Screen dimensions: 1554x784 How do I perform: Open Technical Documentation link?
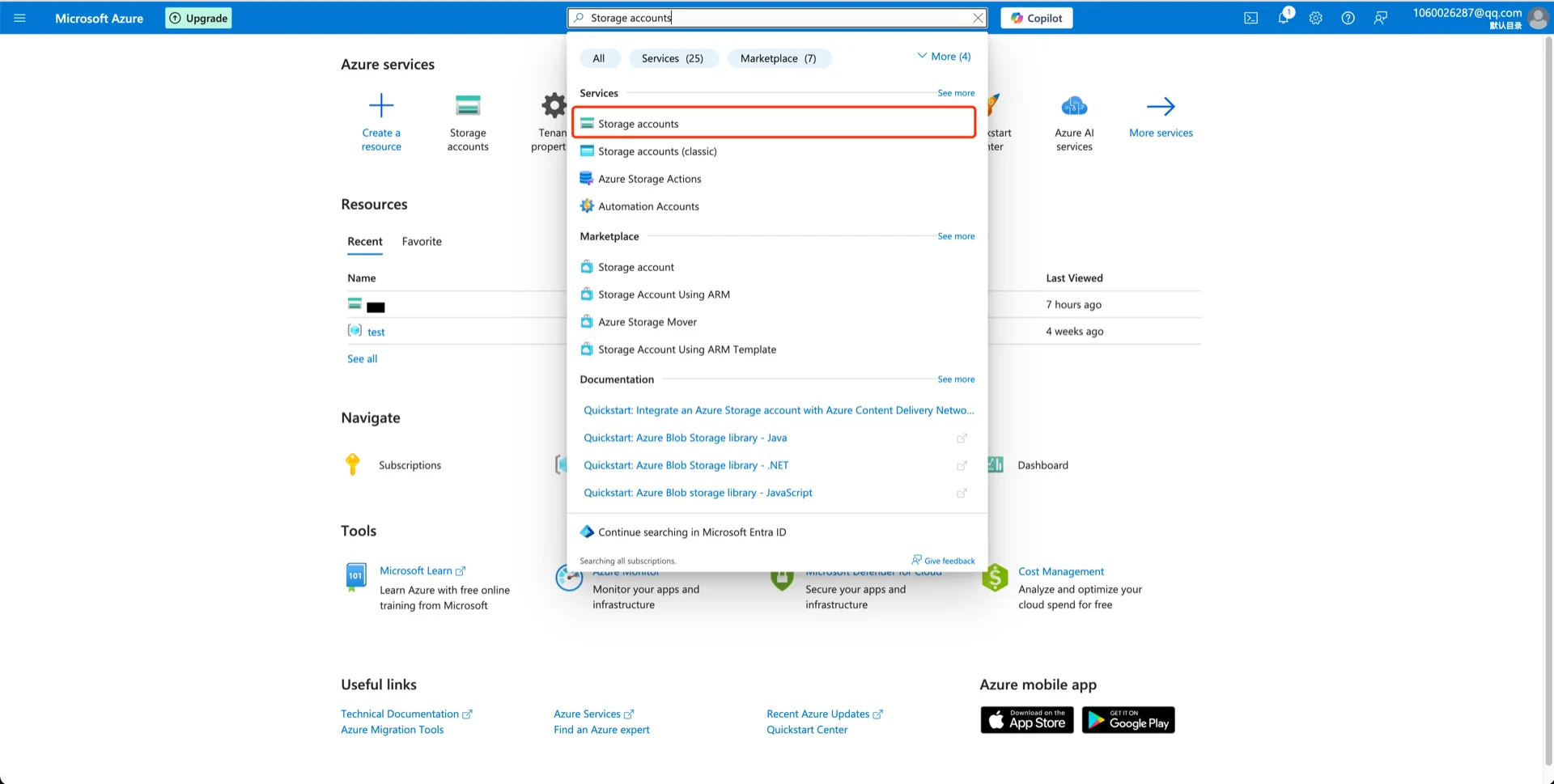[406, 714]
